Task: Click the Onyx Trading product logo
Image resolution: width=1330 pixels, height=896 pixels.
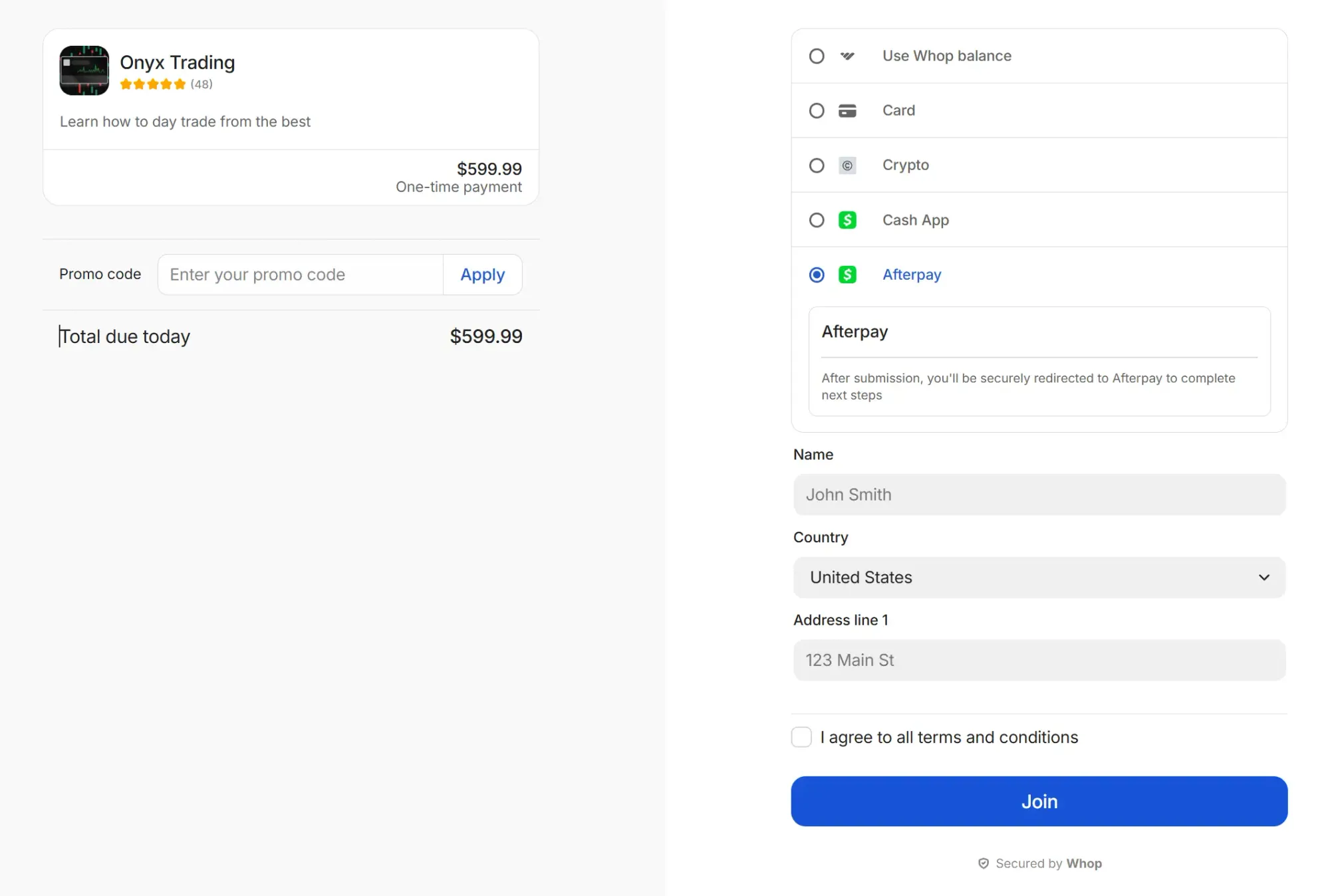Action: [x=84, y=70]
